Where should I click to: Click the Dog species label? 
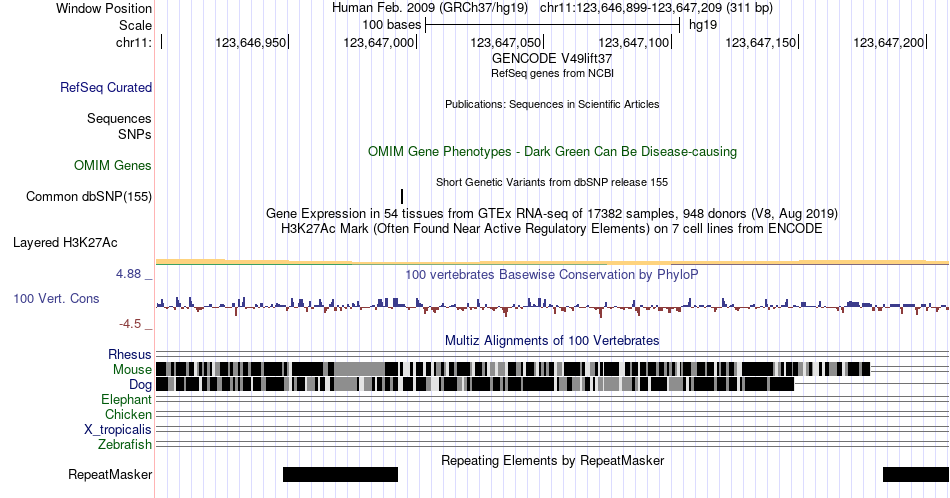(x=140, y=385)
